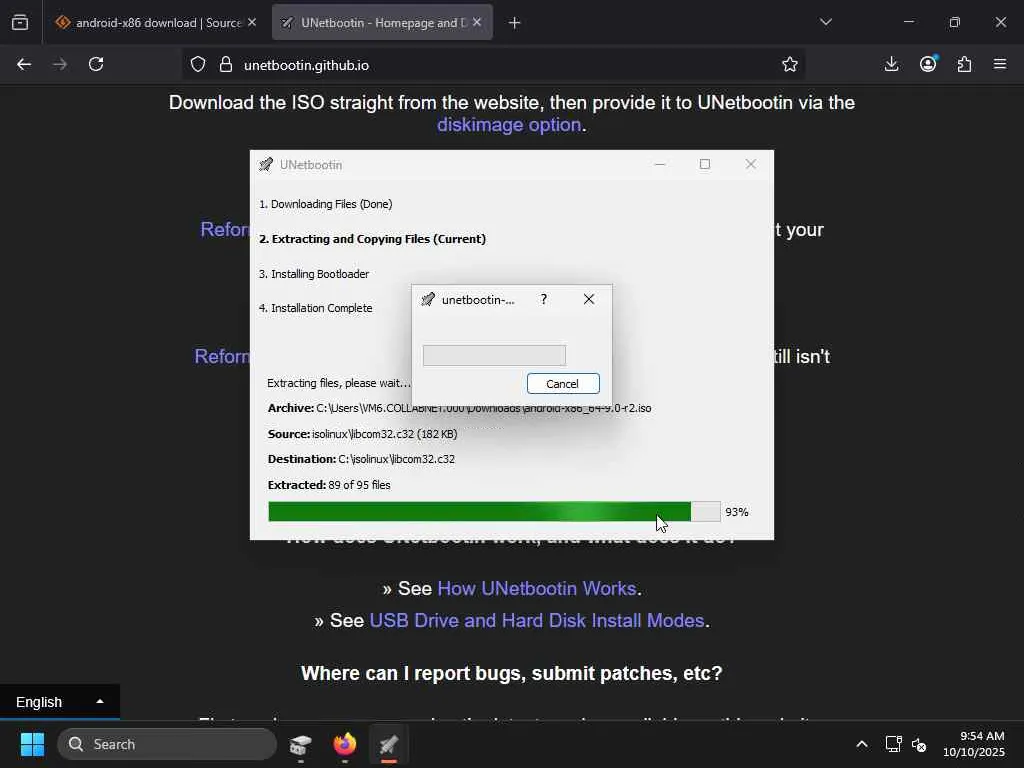Close the UNetbootin homepage tab
The image size is (1024, 768).
477,22
